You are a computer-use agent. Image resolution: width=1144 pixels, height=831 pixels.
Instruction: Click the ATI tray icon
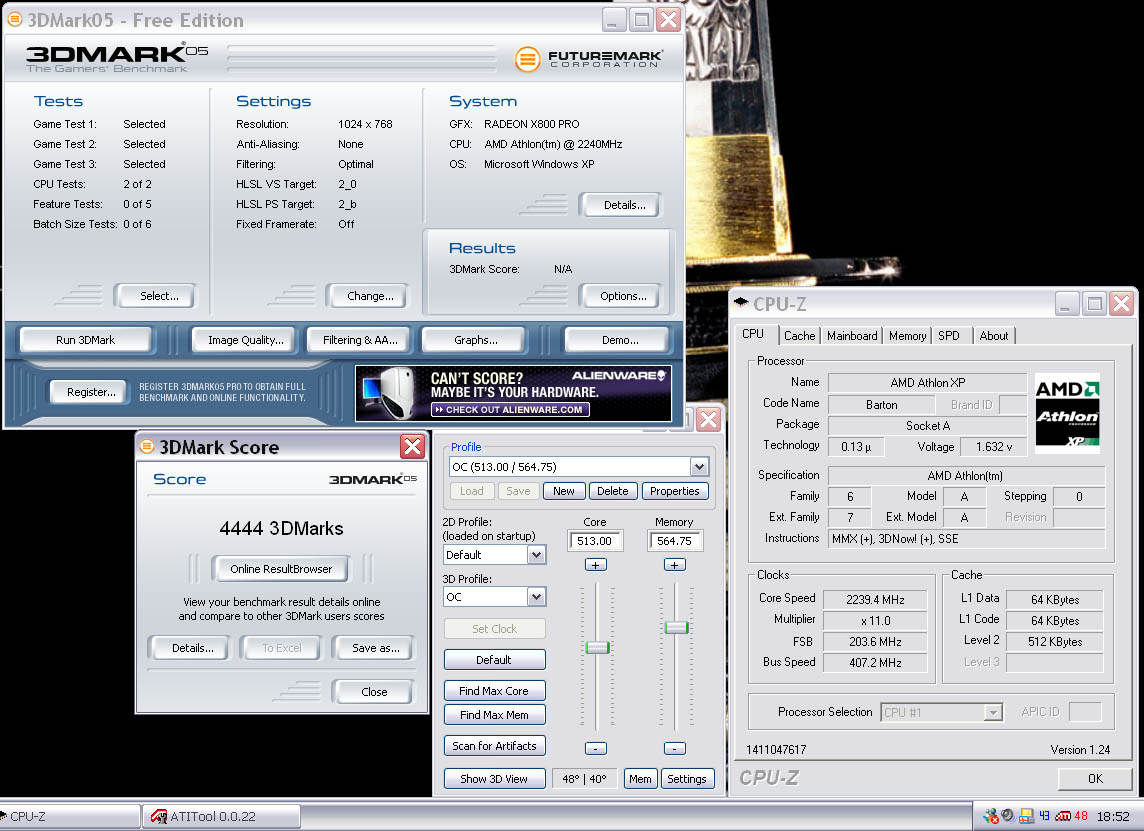pos(1062,816)
